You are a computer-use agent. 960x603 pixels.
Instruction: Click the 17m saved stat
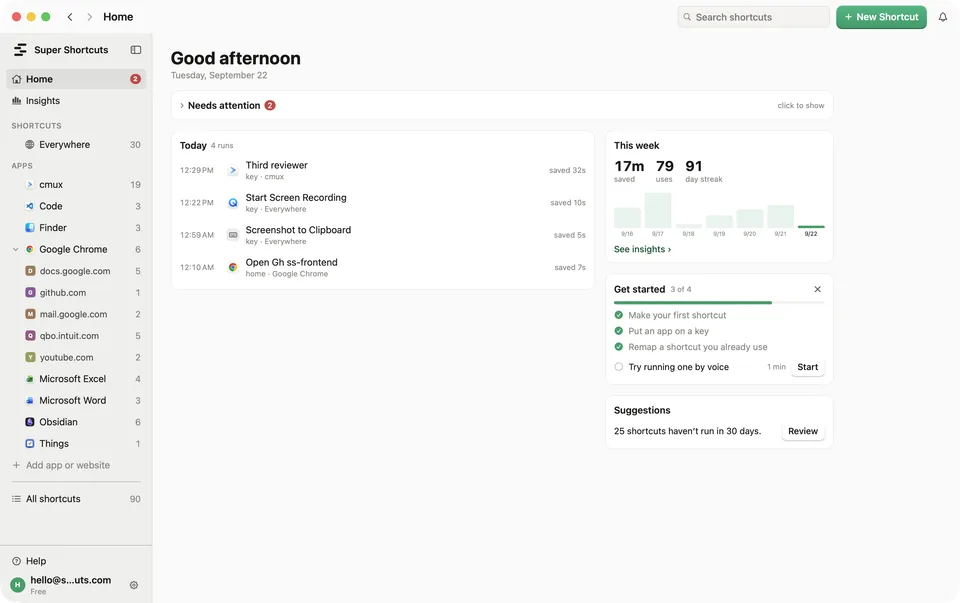click(629, 171)
